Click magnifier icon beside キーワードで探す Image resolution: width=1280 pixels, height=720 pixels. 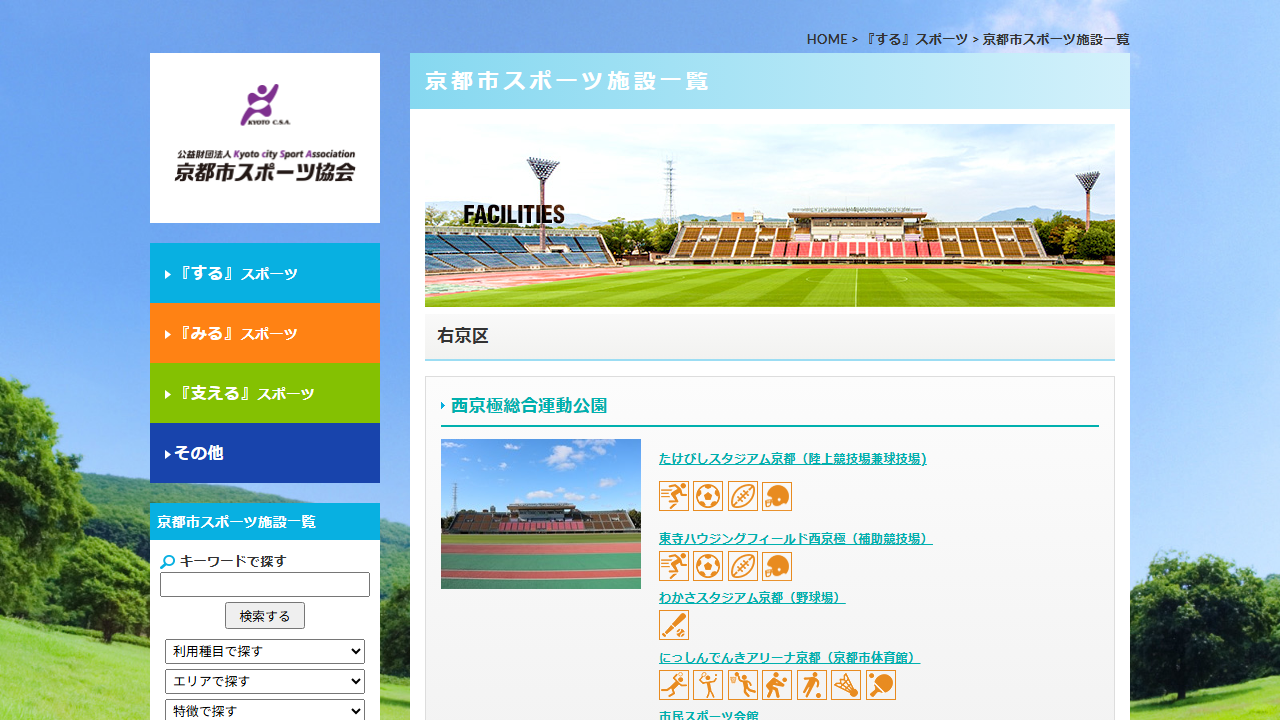[168, 562]
